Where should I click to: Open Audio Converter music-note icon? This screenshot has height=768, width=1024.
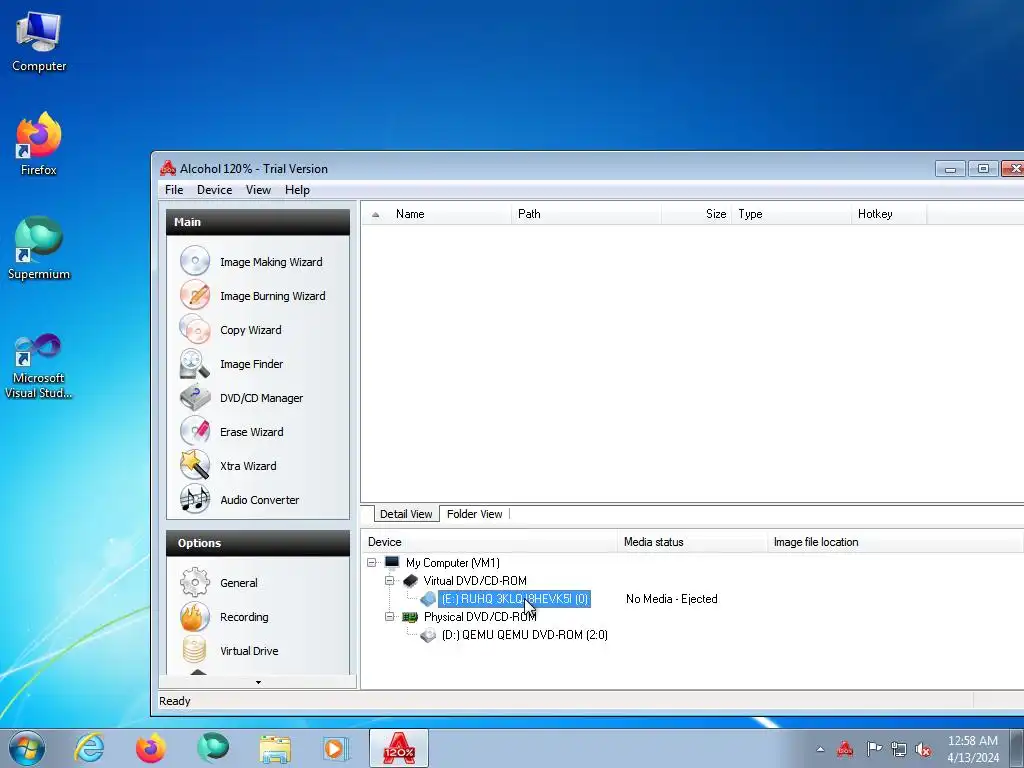[195, 500]
